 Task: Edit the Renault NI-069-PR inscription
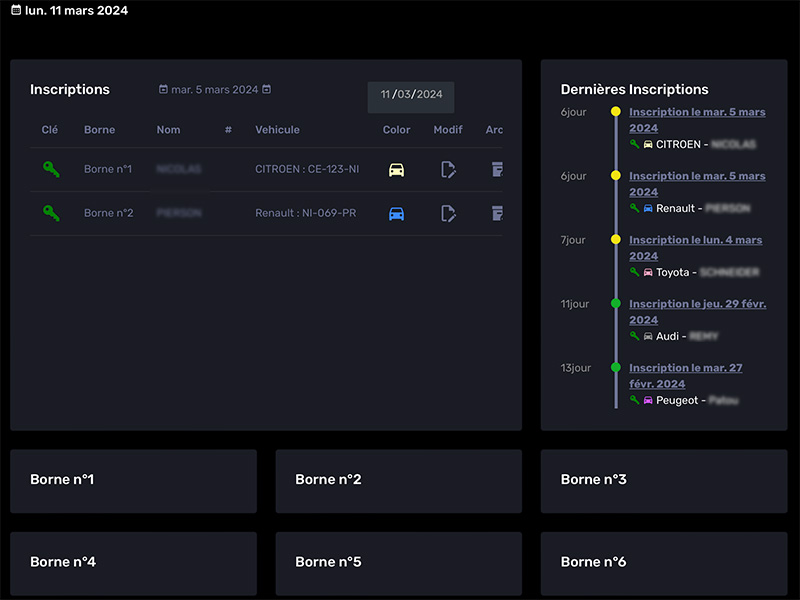point(449,213)
